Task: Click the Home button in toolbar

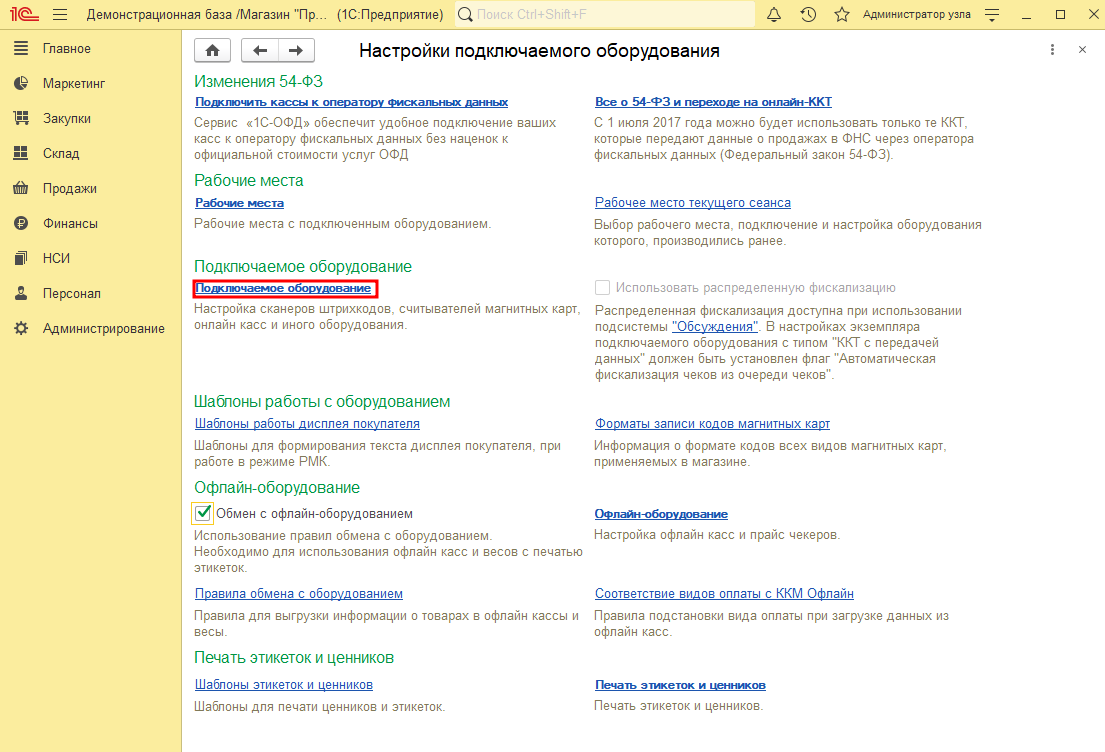Action: [x=212, y=50]
